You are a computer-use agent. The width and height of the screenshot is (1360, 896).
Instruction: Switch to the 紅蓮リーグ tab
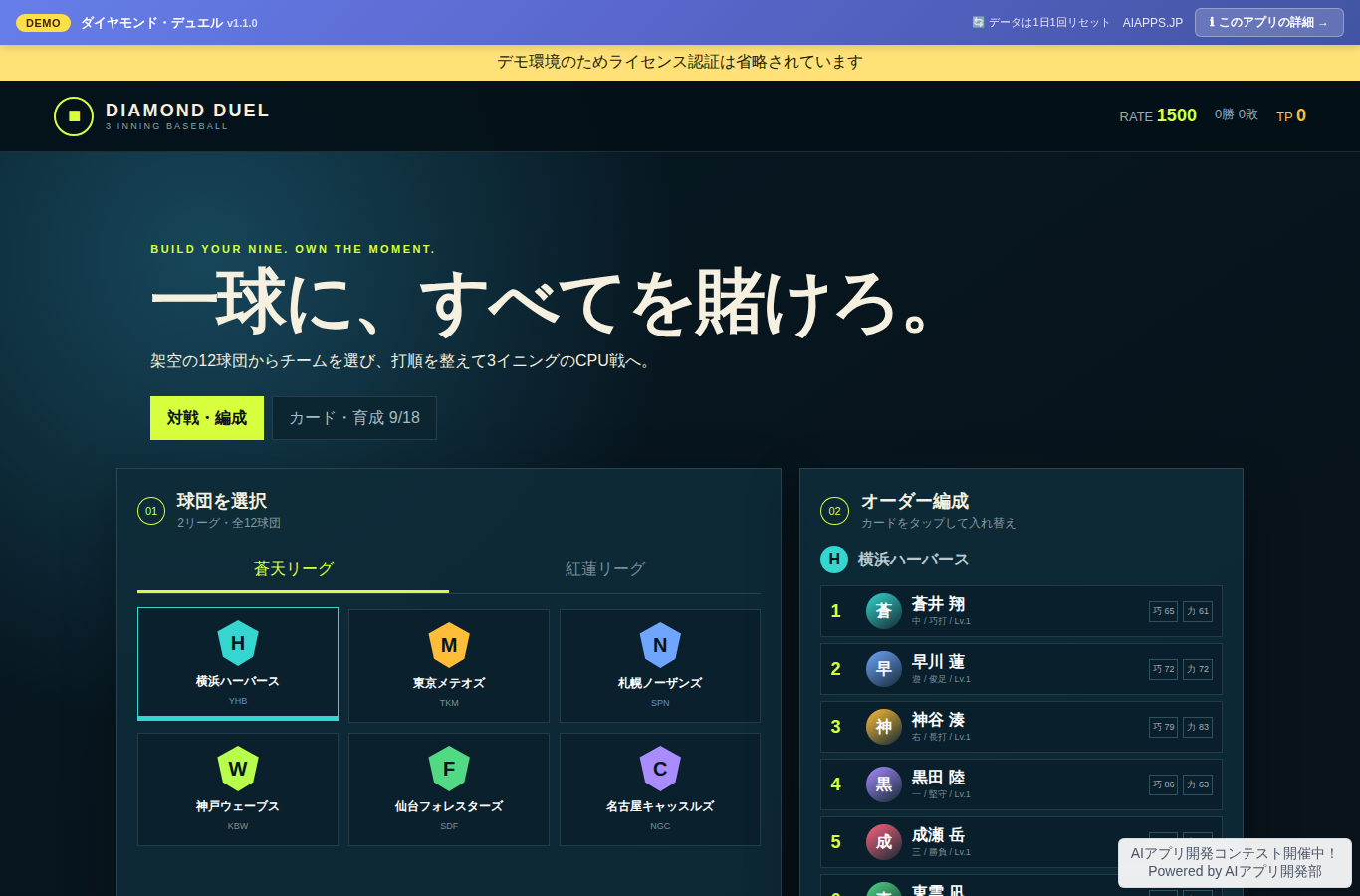tap(605, 569)
